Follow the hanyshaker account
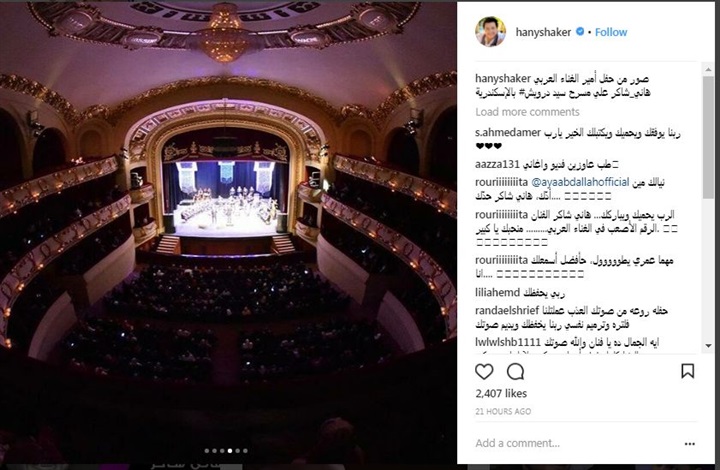720x470 pixels. click(611, 32)
